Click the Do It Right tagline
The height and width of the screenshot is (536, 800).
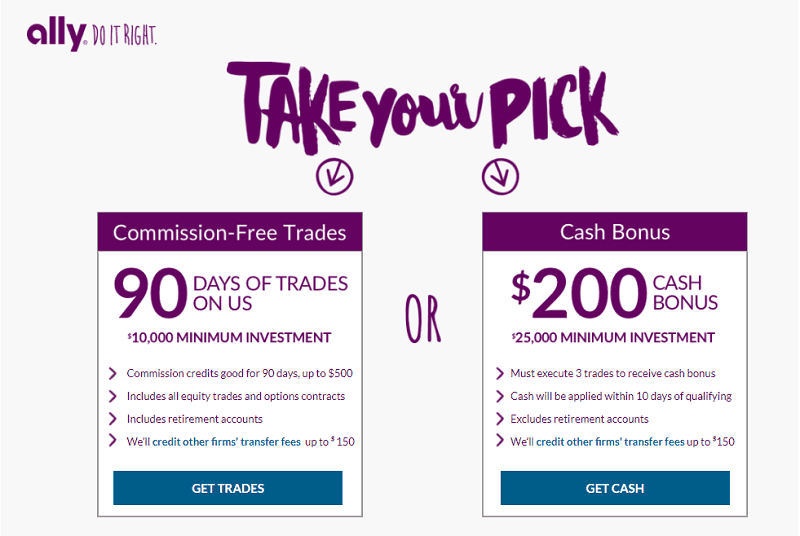pyautogui.click(x=124, y=36)
